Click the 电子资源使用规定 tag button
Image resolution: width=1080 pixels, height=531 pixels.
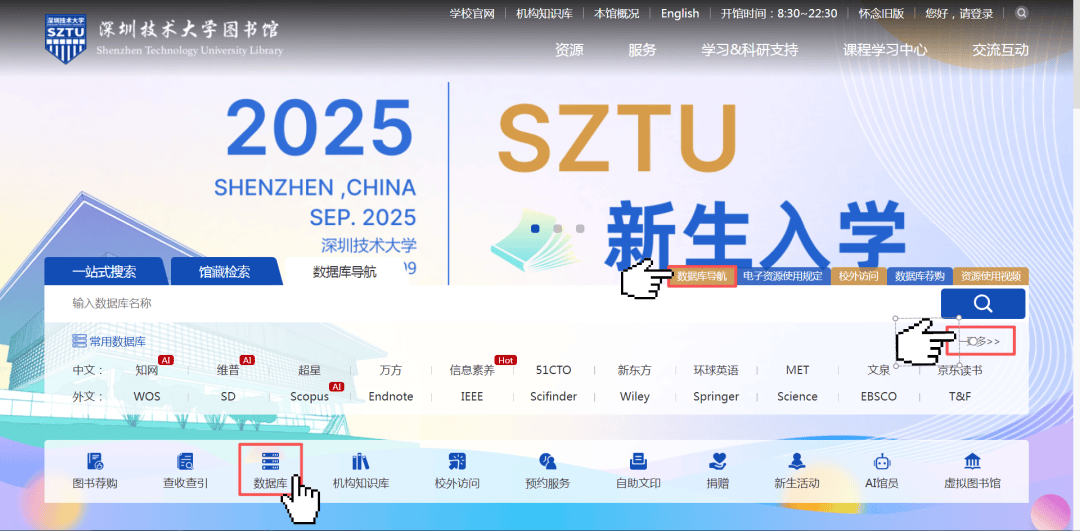coord(782,276)
